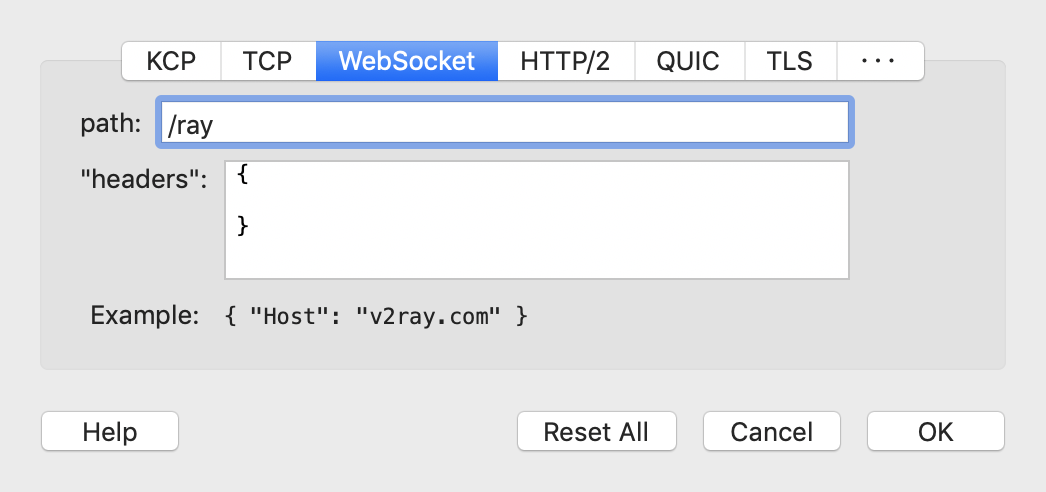The width and height of the screenshot is (1046, 492).
Task: Open the more tabs ellipsis segment
Action: click(x=879, y=61)
